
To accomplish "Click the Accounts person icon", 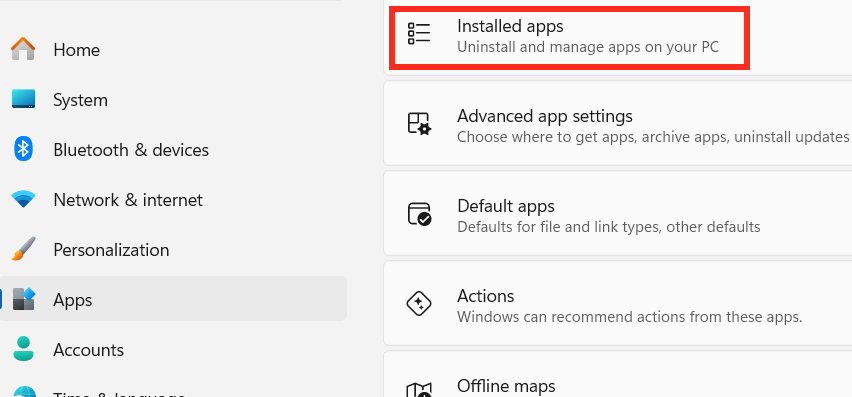I will [x=23, y=349].
